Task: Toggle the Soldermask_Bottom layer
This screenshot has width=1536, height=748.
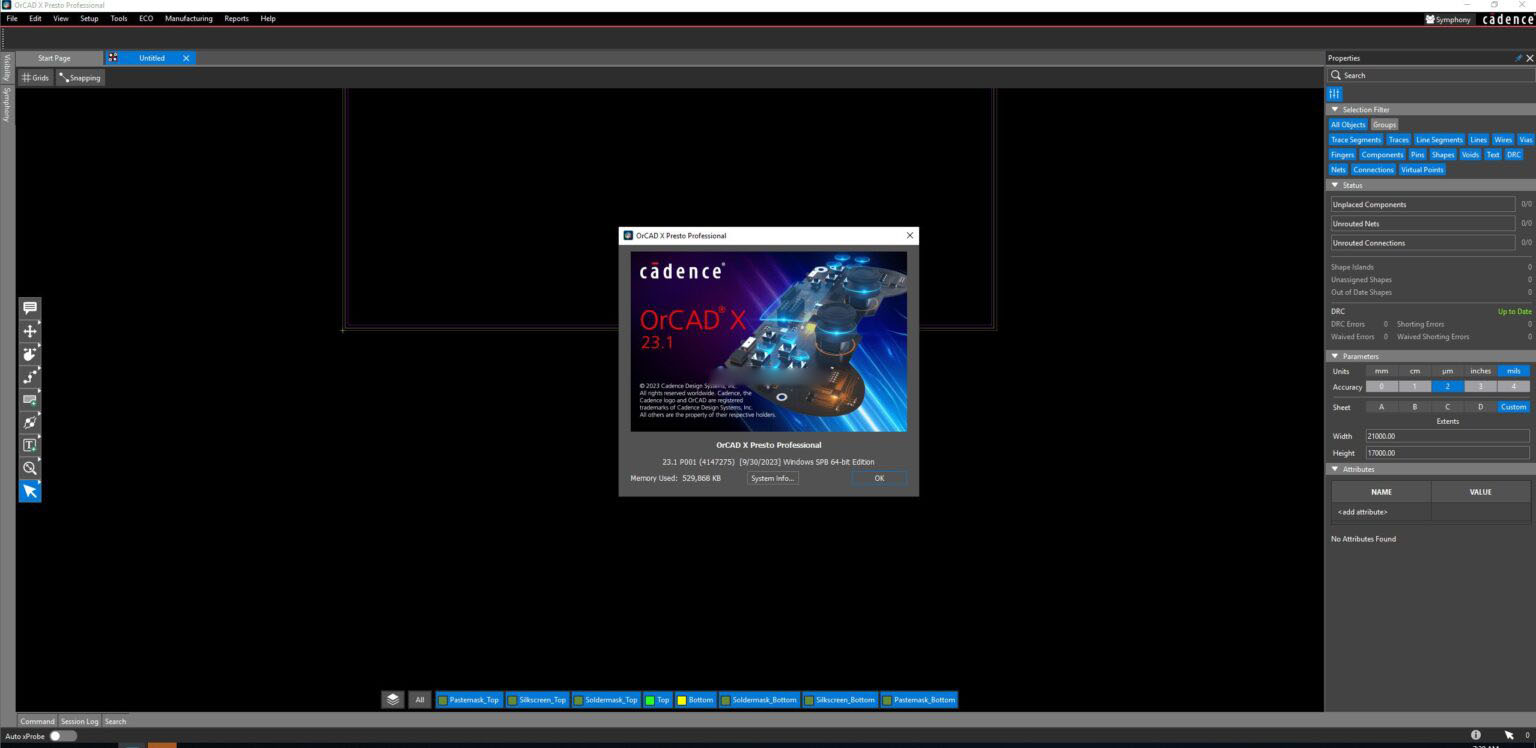Action: click(x=758, y=700)
